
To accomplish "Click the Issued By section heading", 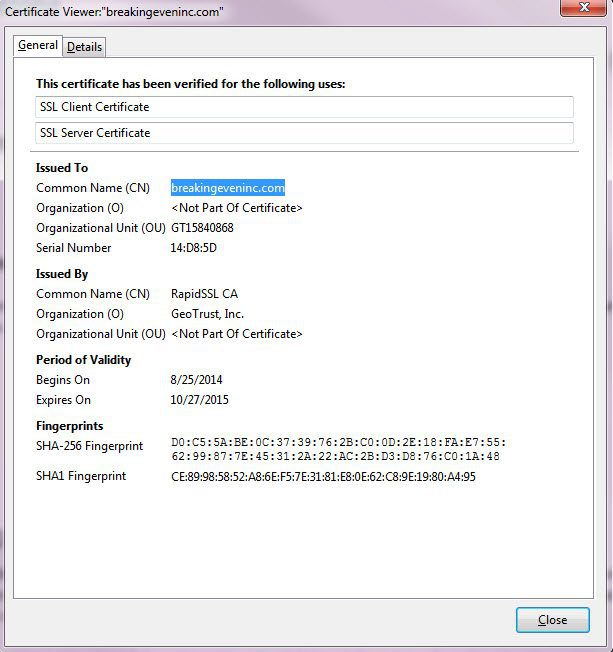I will pyautogui.click(x=62, y=274).
